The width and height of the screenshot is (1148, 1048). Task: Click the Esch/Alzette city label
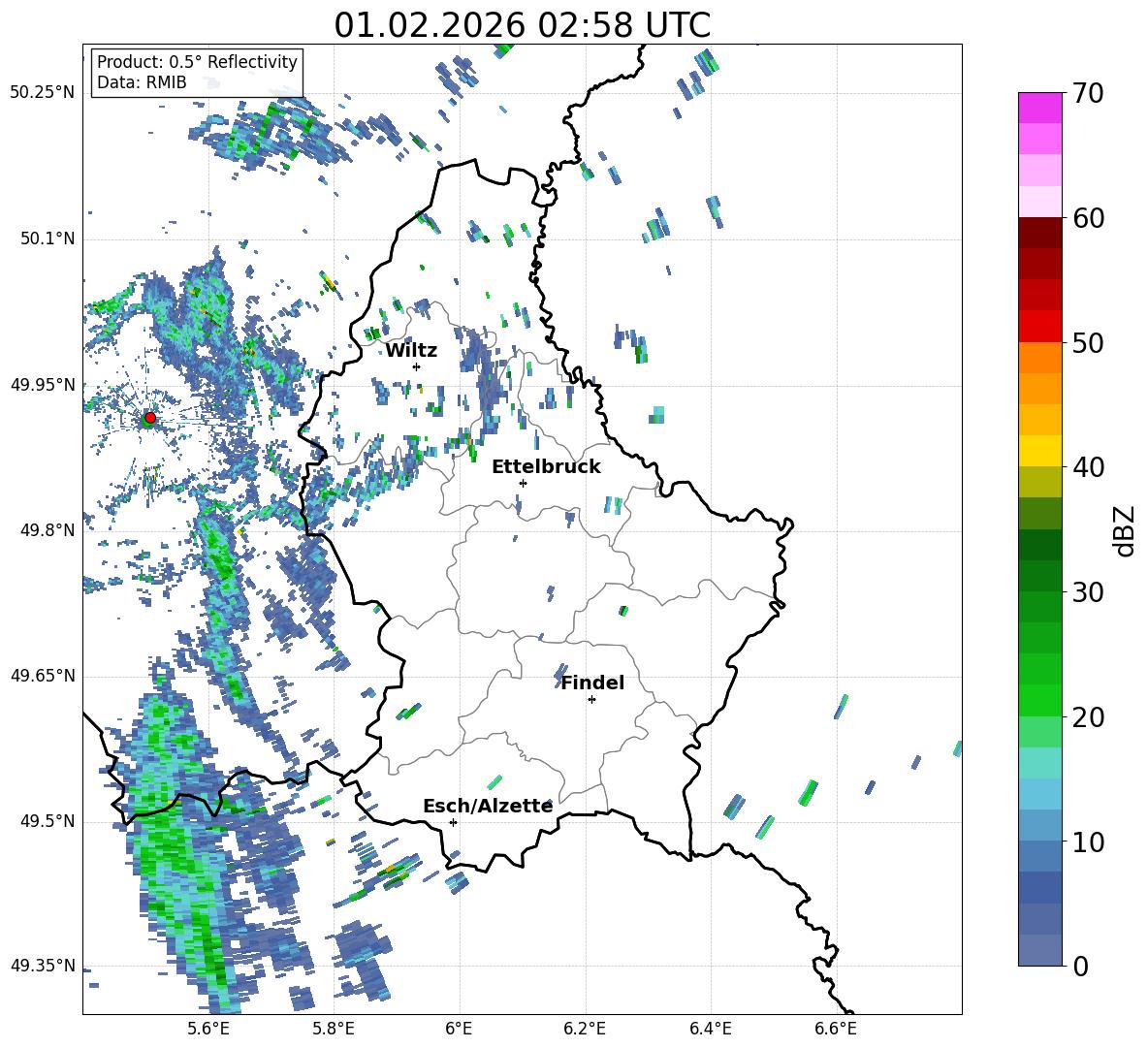(488, 806)
